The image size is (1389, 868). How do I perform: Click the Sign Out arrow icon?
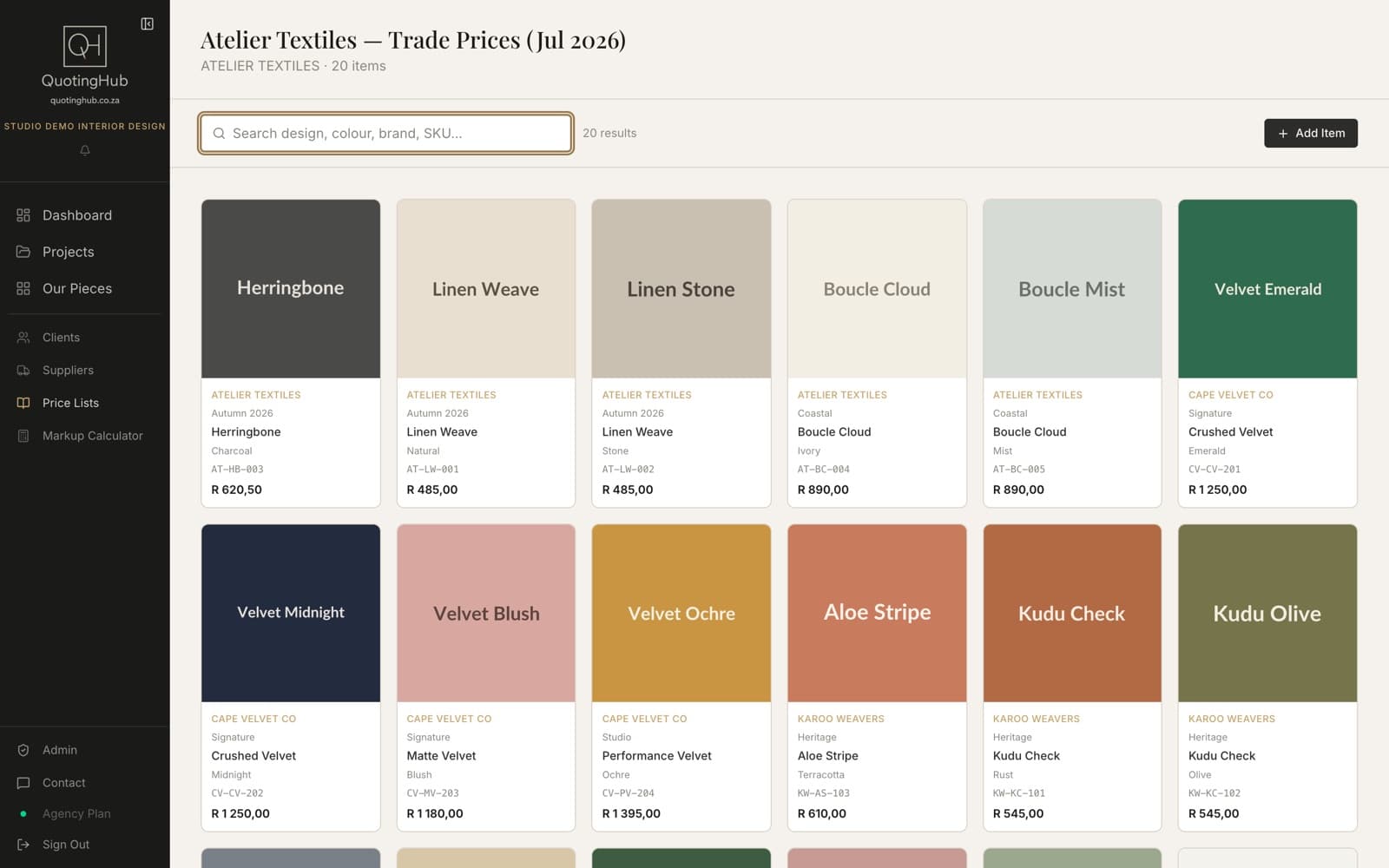tap(23, 845)
